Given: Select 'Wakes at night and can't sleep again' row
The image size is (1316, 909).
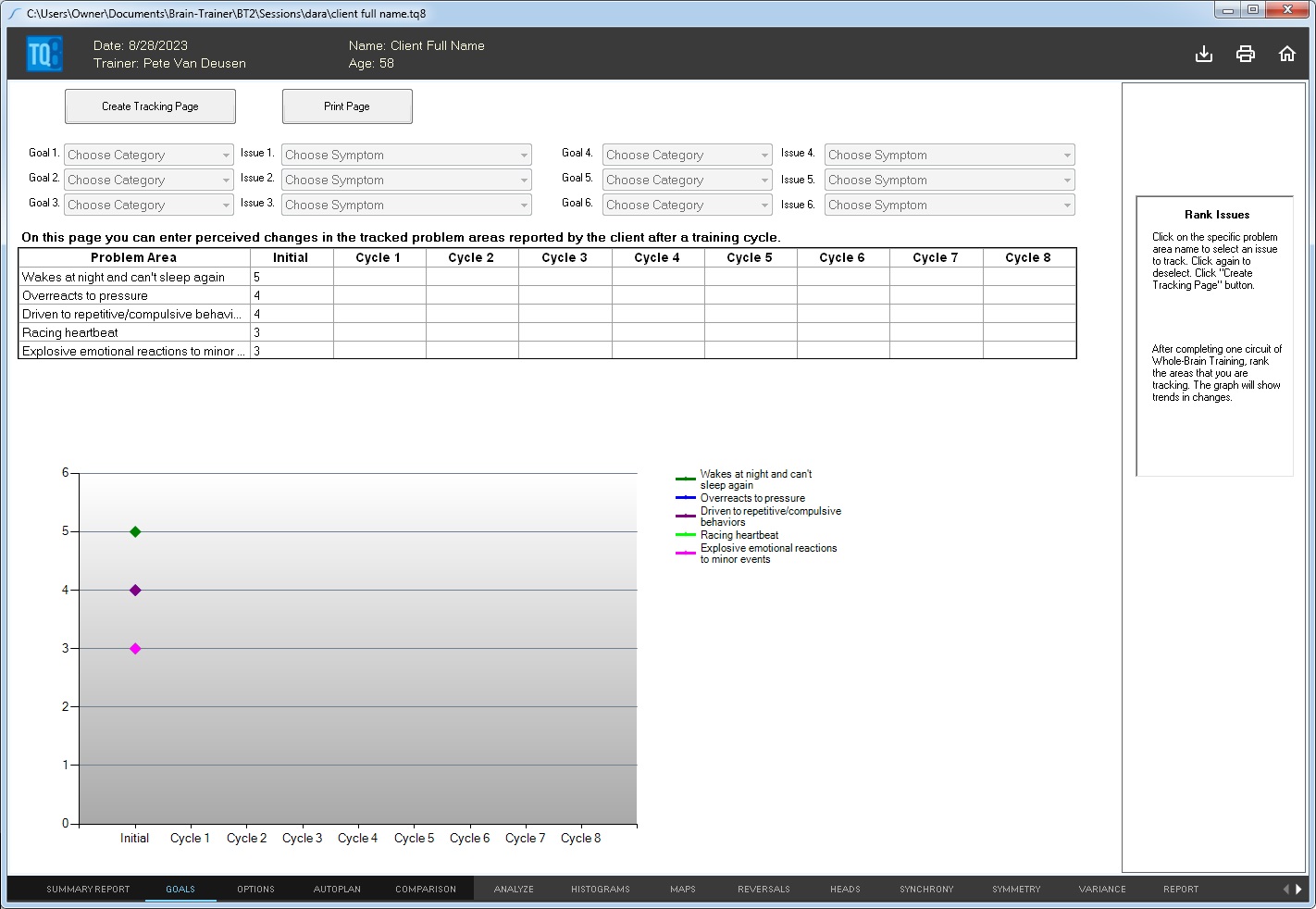Looking at the screenshot, I should 134,277.
